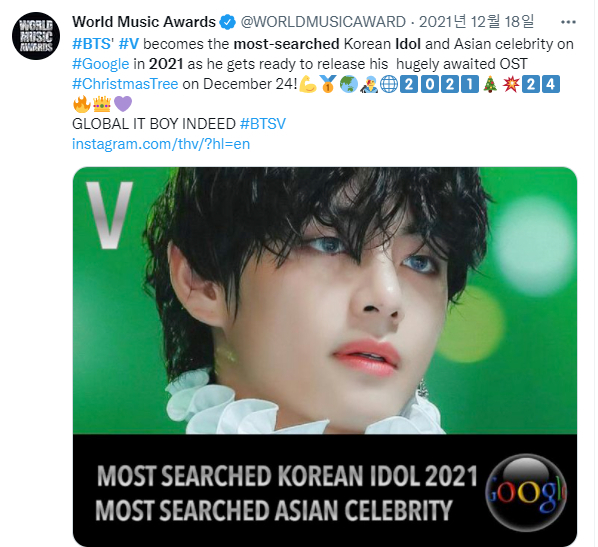
Task: Click the blue verified badge icon
Action: 228,22
